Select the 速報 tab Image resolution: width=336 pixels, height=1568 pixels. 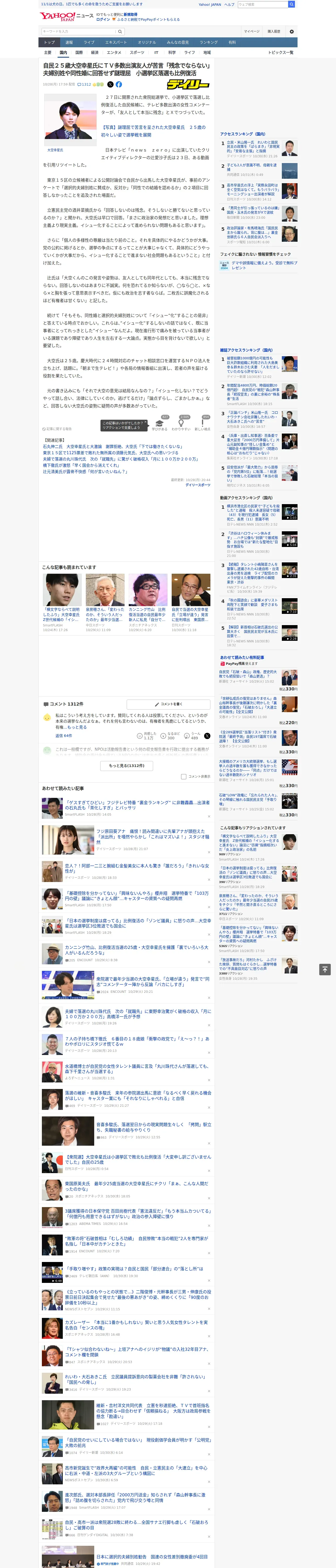point(69,43)
